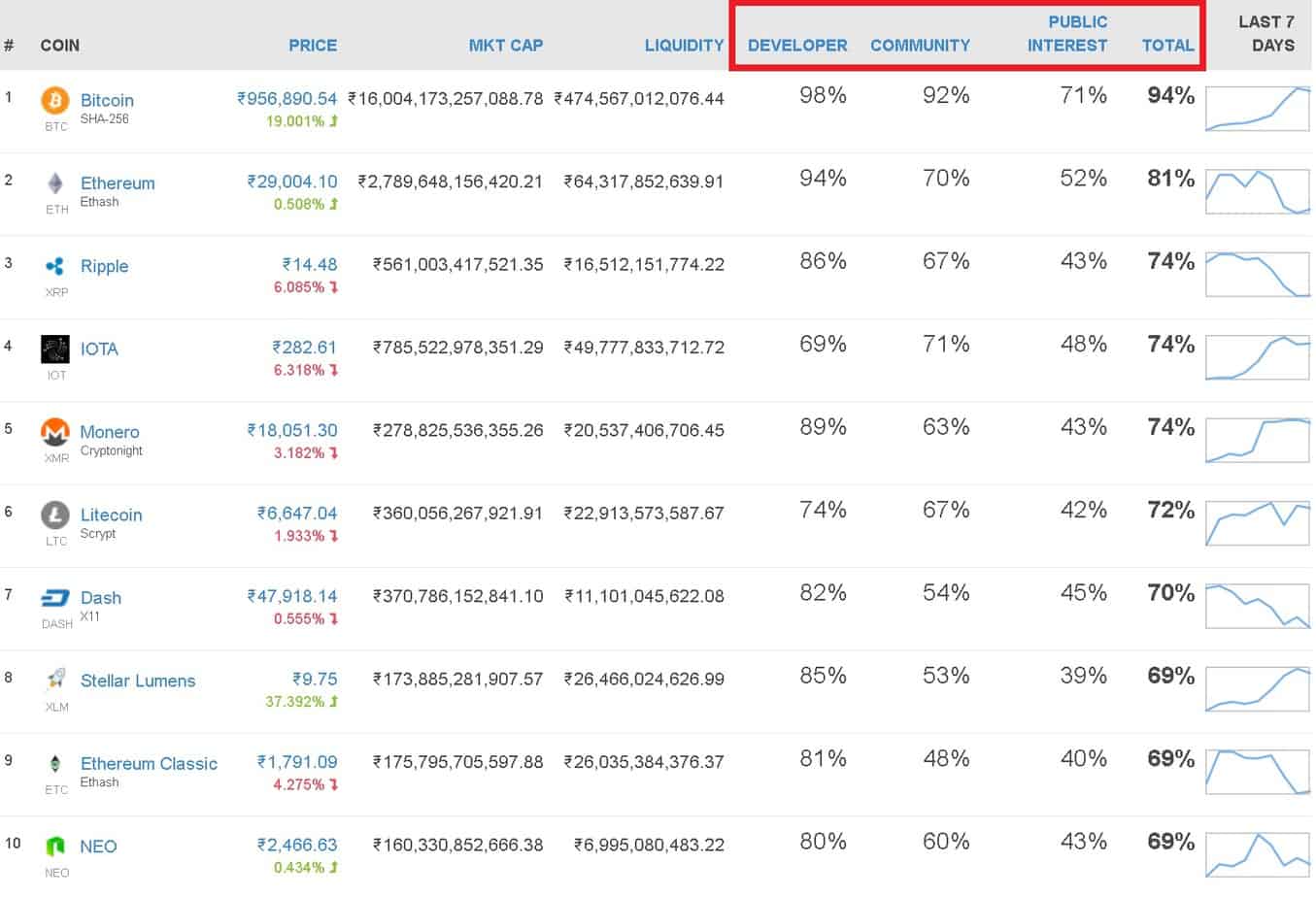
Task: Click NEO price ₹2,466.63
Action: click(x=297, y=846)
